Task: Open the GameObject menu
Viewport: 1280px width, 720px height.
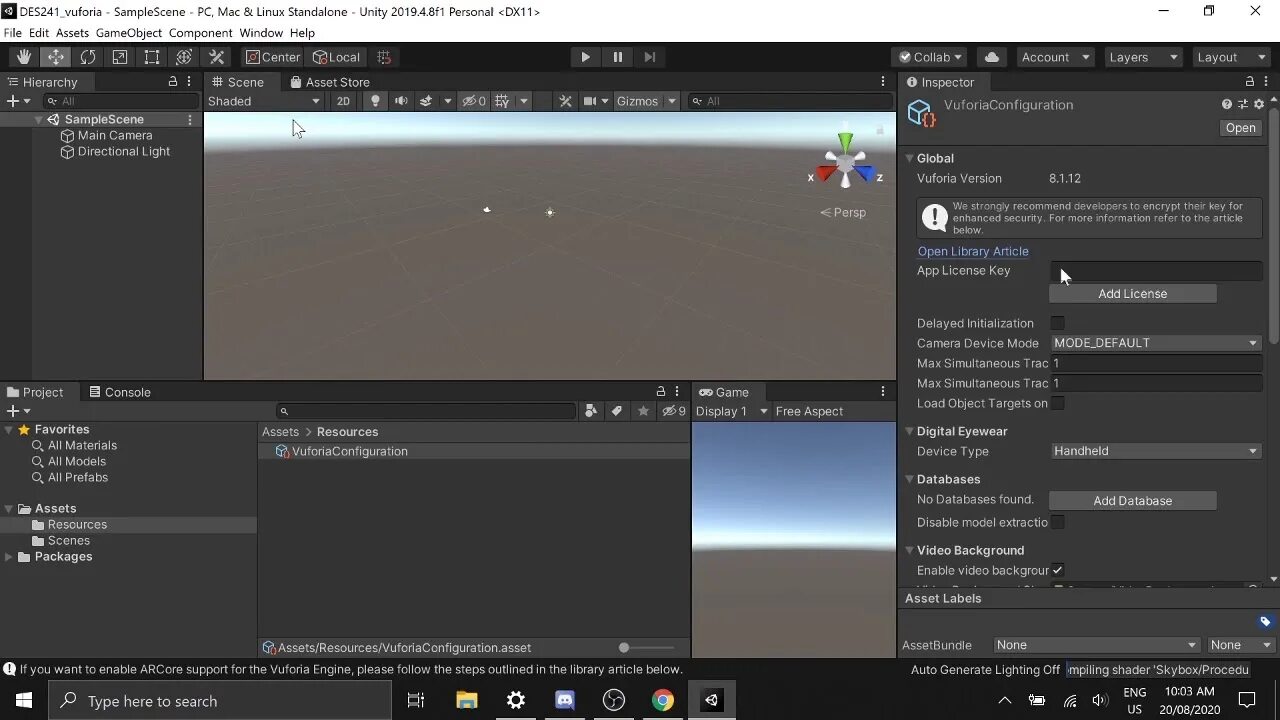Action: tap(128, 33)
